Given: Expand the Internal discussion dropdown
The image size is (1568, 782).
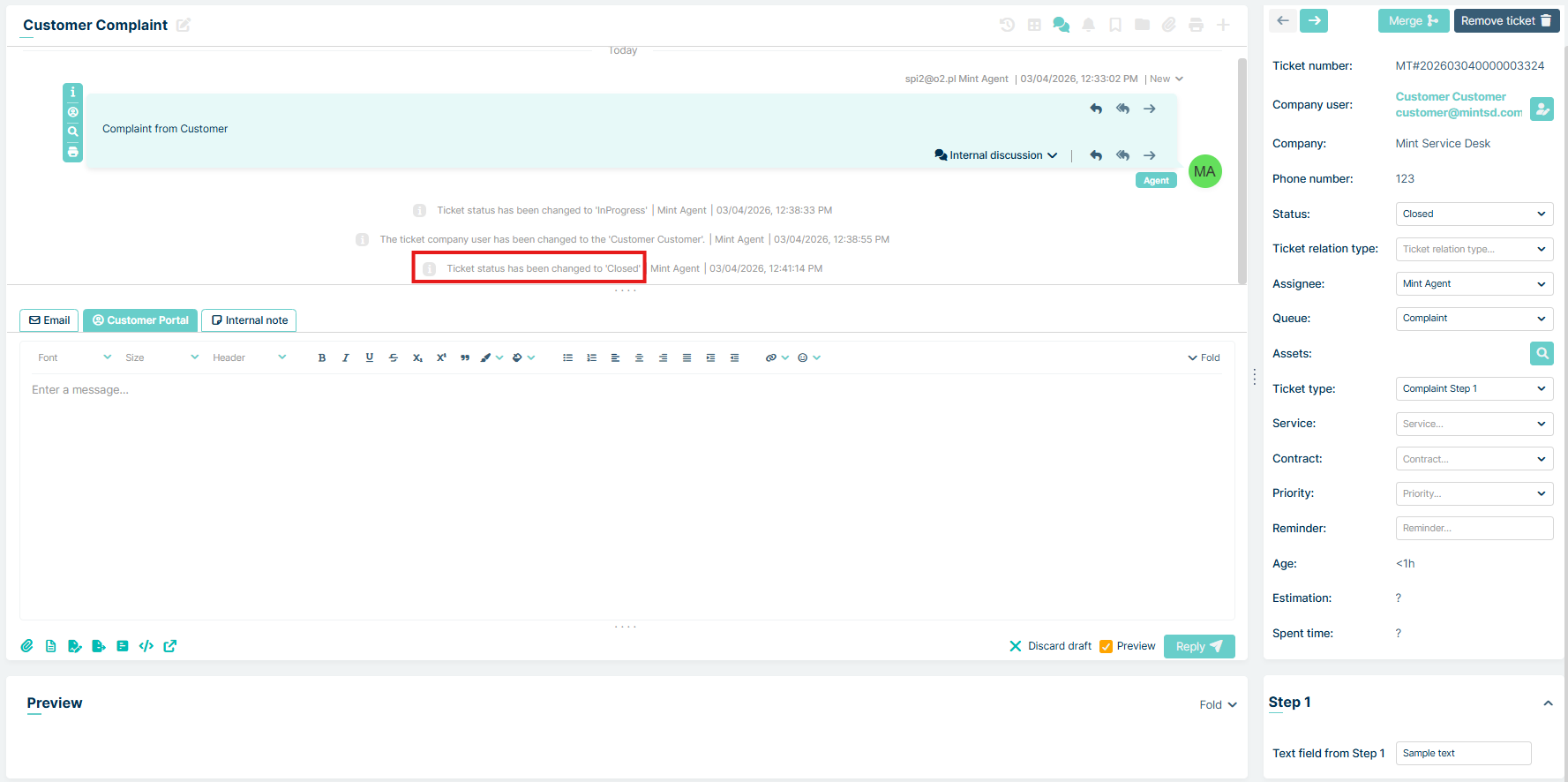Looking at the screenshot, I should 996,155.
